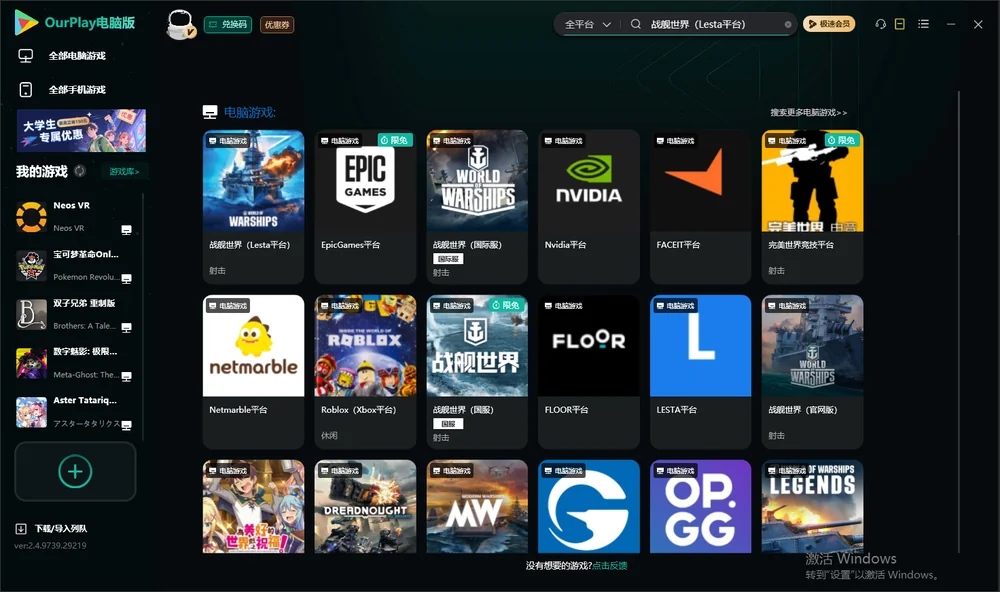Click the 国服 tag label

[448, 424]
